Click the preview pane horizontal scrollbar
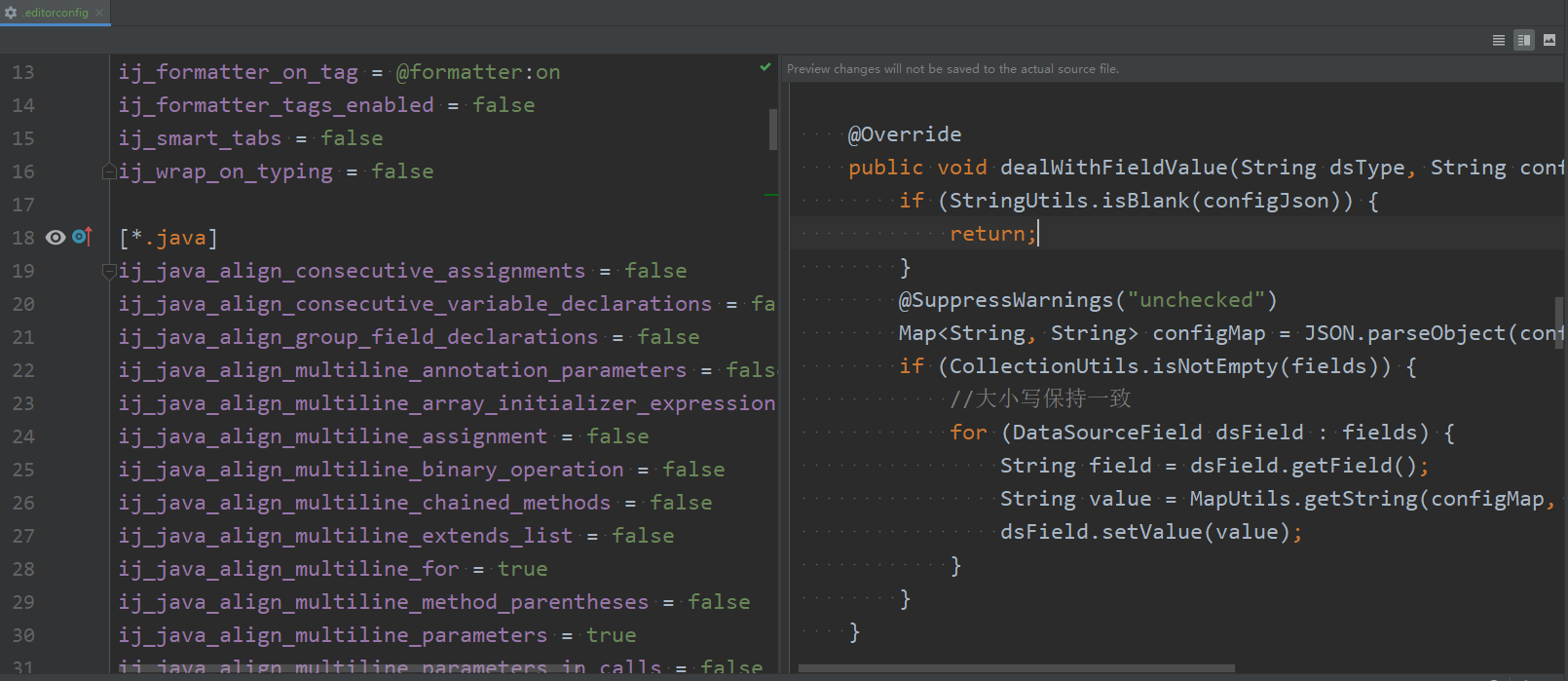The image size is (1568, 681). [1016, 668]
